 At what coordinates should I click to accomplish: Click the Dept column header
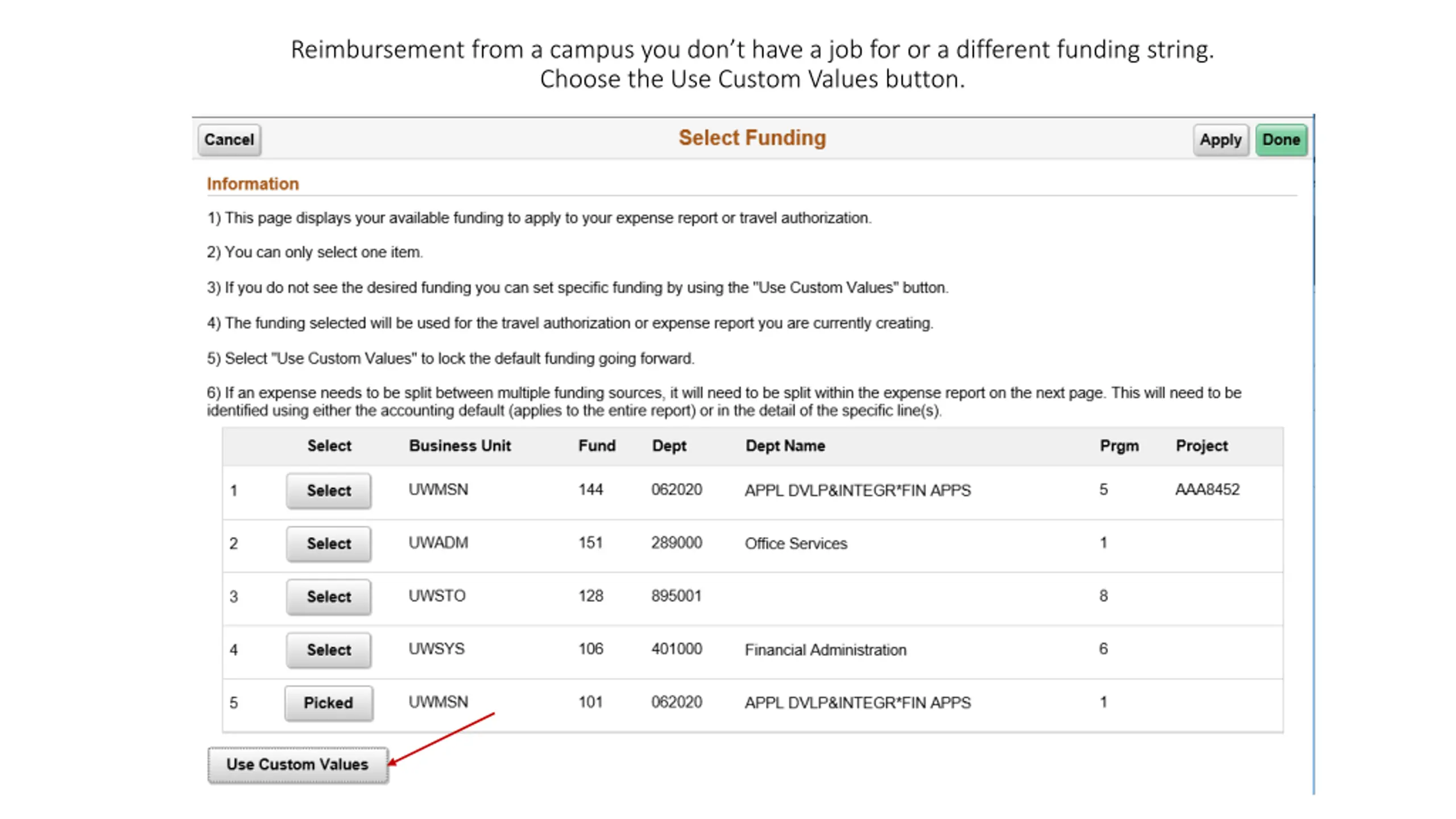coord(669,446)
